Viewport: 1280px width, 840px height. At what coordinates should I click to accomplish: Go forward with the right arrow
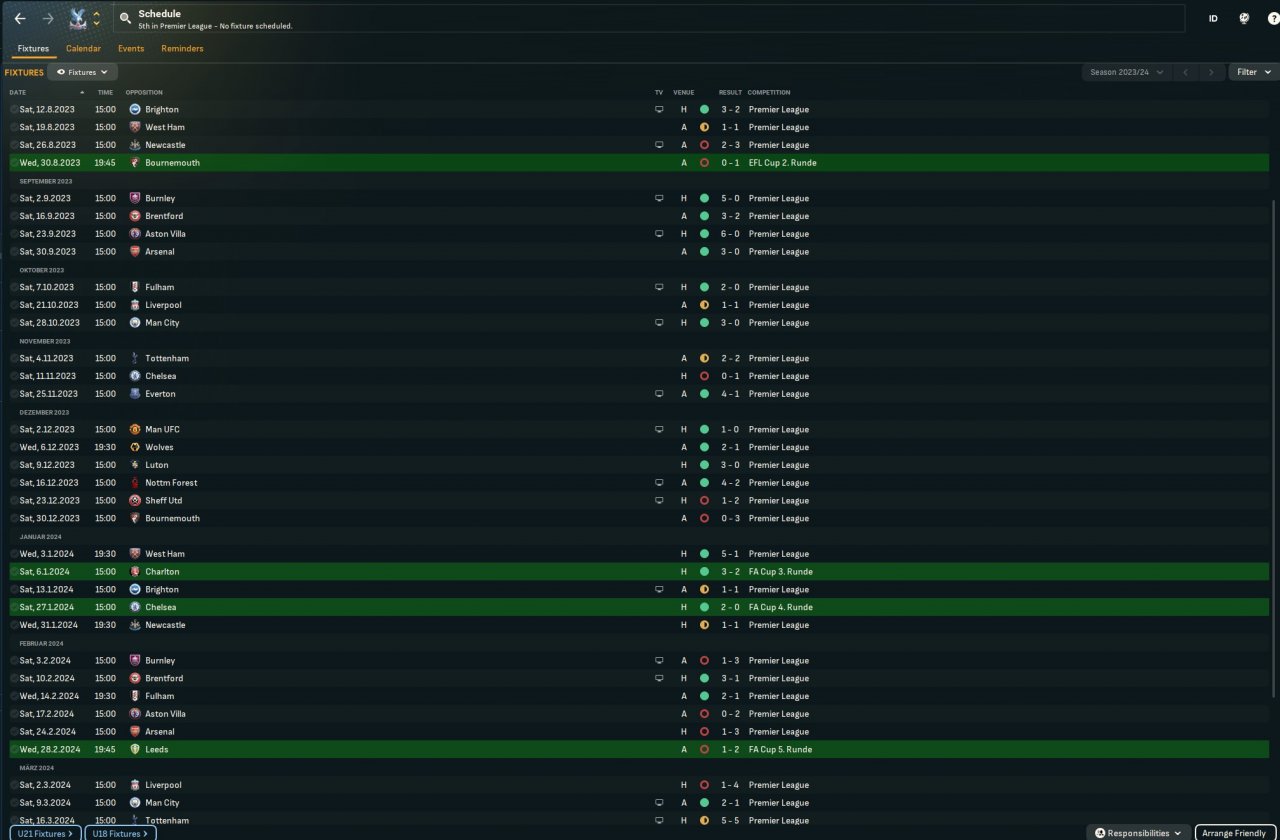coord(48,19)
